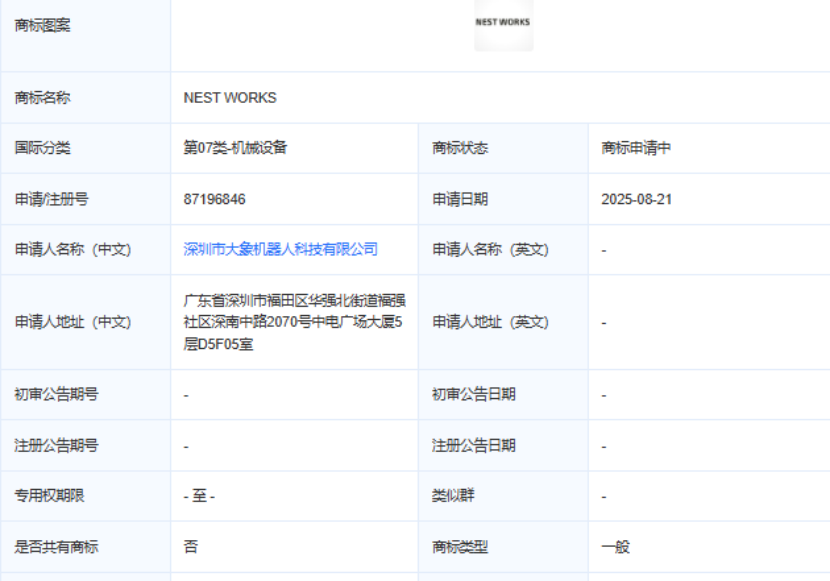Select the 类似群 label
The height and width of the screenshot is (581, 830).
(x=453, y=496)
